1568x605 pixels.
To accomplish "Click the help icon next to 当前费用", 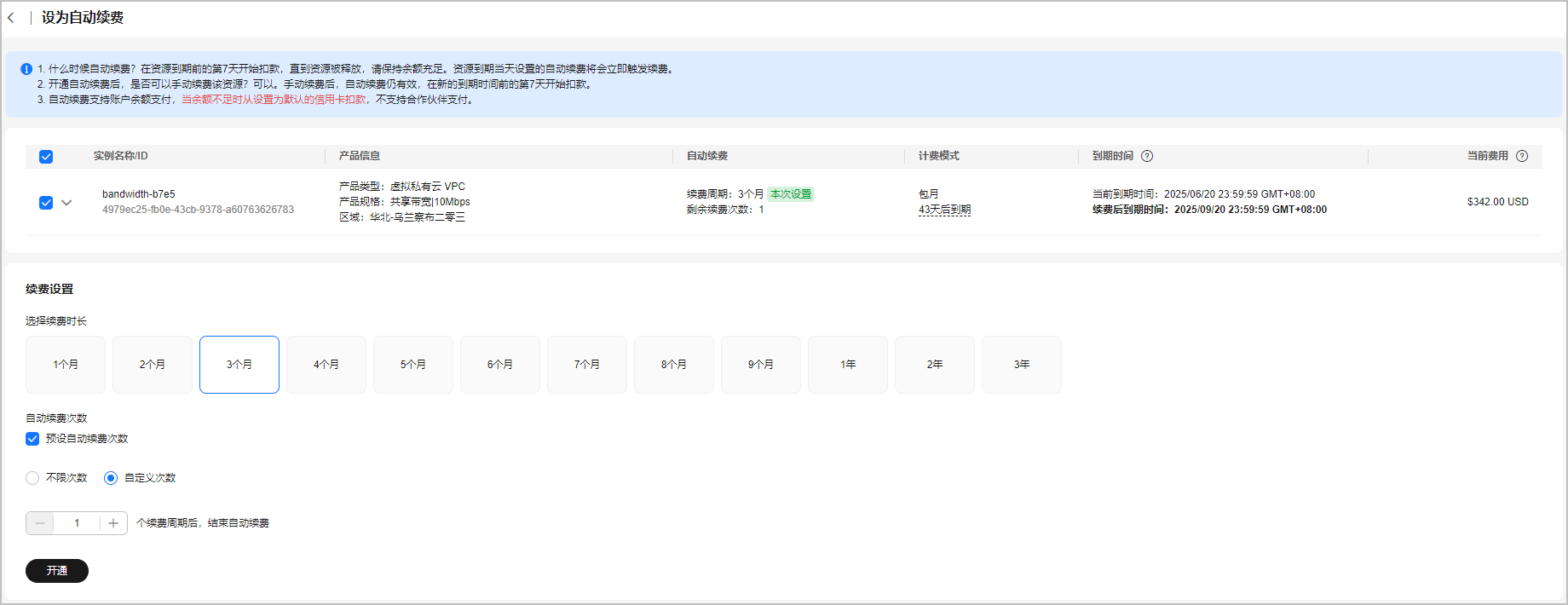I will 1522,156.
